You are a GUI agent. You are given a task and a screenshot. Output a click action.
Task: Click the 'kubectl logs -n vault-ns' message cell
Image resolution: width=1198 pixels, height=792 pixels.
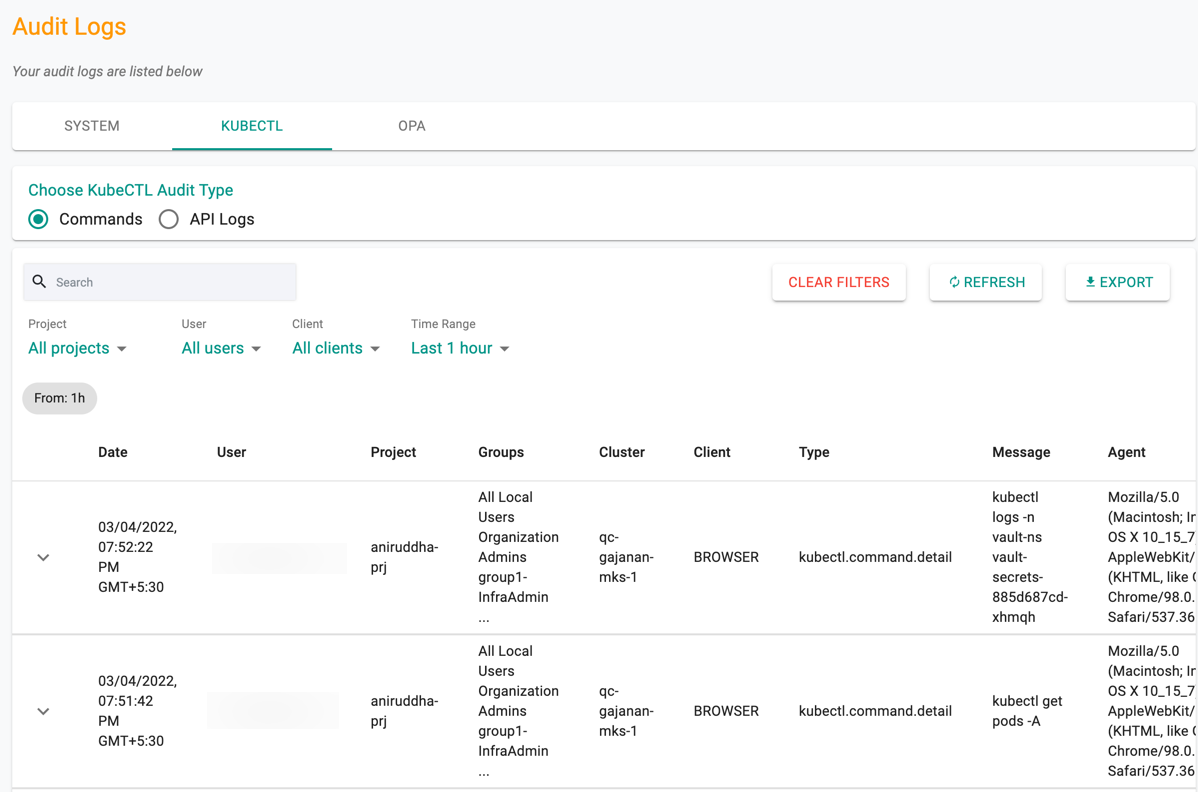[1030, 557]
